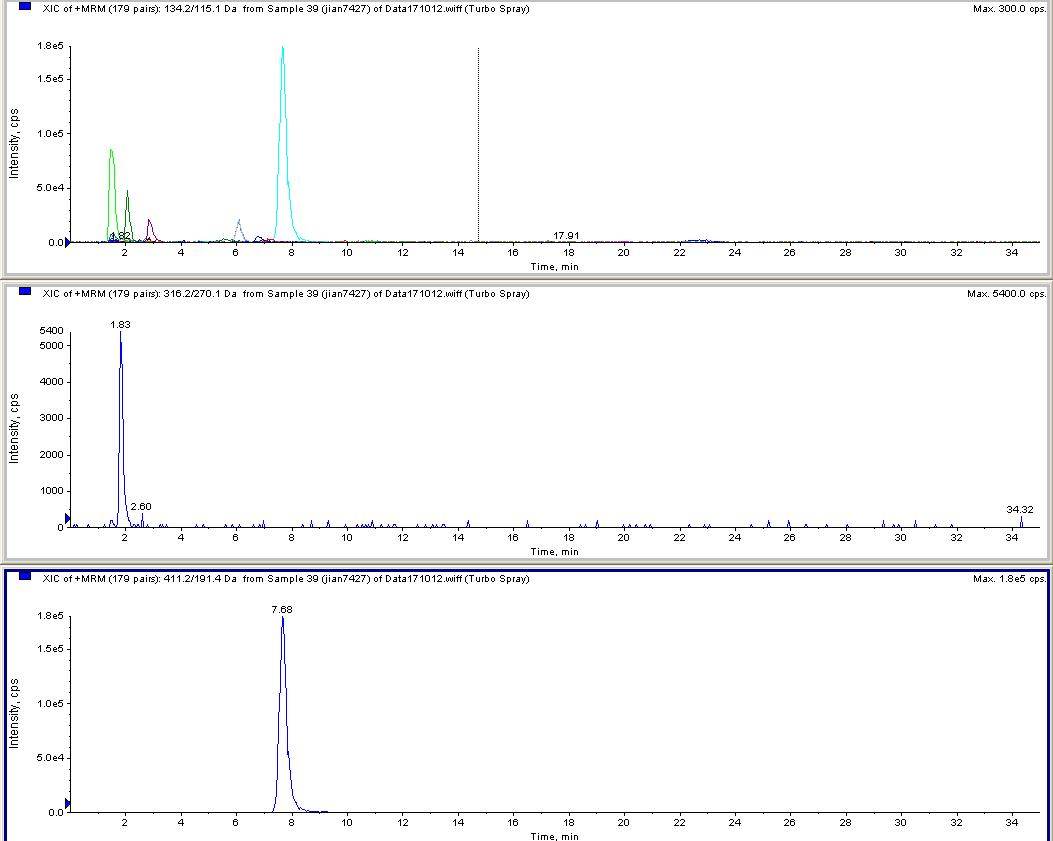Click the blue threshold arrow in the bottom pane
1053x841 pixels.
[x=68, y=803]
